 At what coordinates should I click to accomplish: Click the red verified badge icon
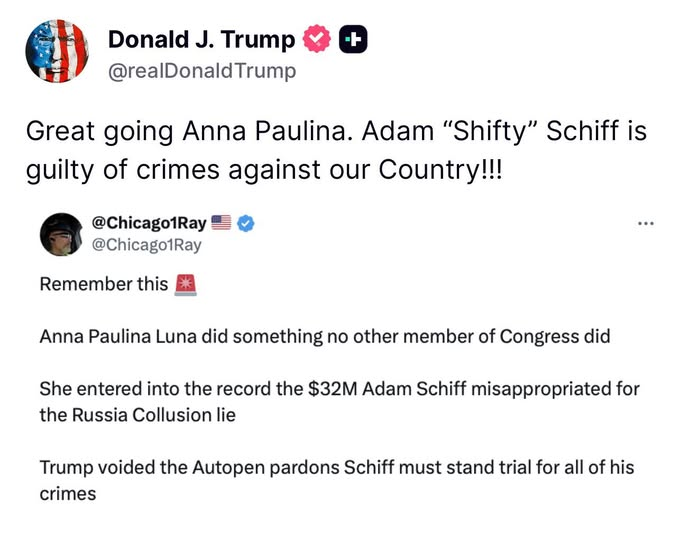coord(316,40)
